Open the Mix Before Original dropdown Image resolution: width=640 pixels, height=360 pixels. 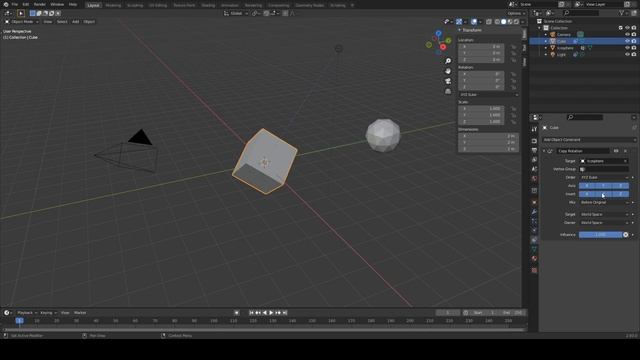tap(604, 202)
